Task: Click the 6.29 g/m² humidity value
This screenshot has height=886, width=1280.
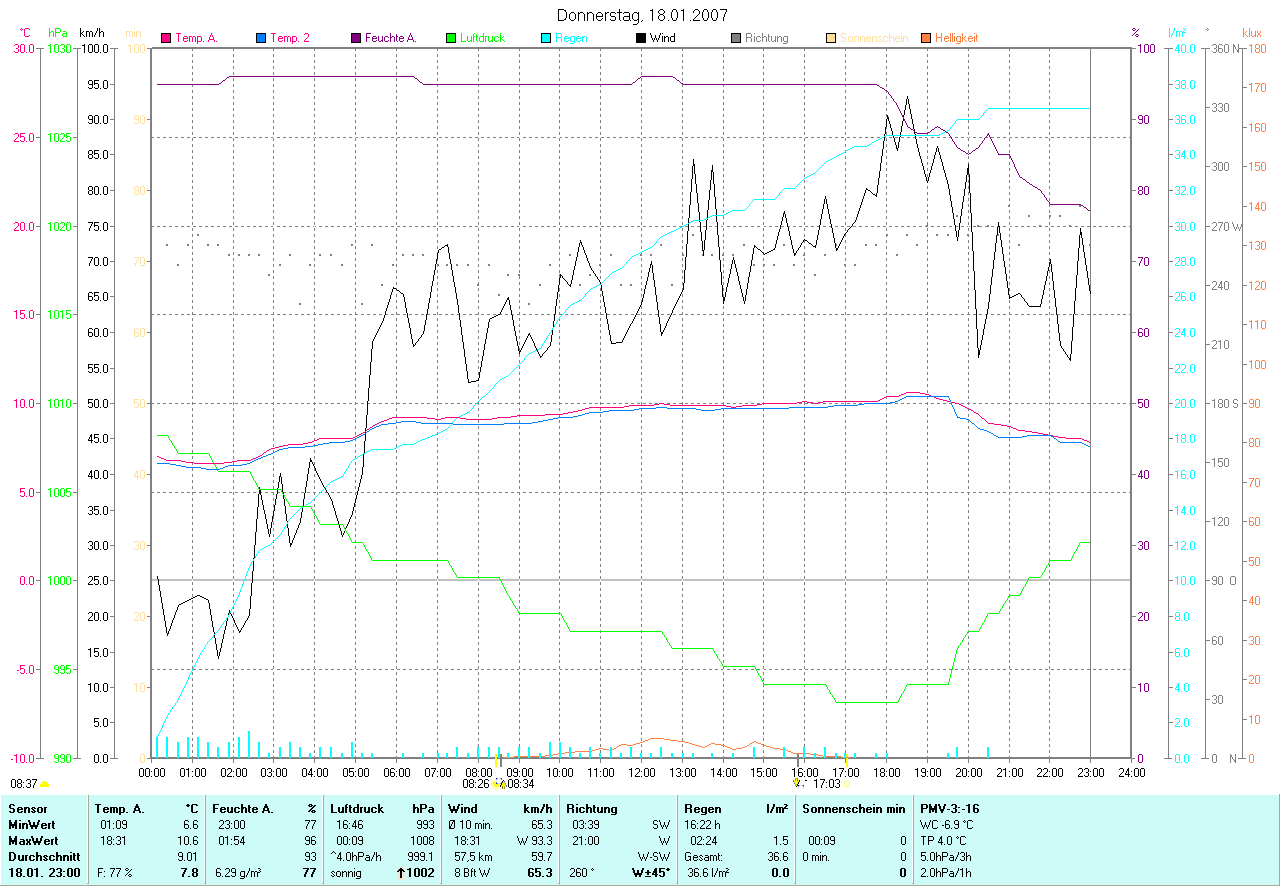Action: (x=238, y=873)
